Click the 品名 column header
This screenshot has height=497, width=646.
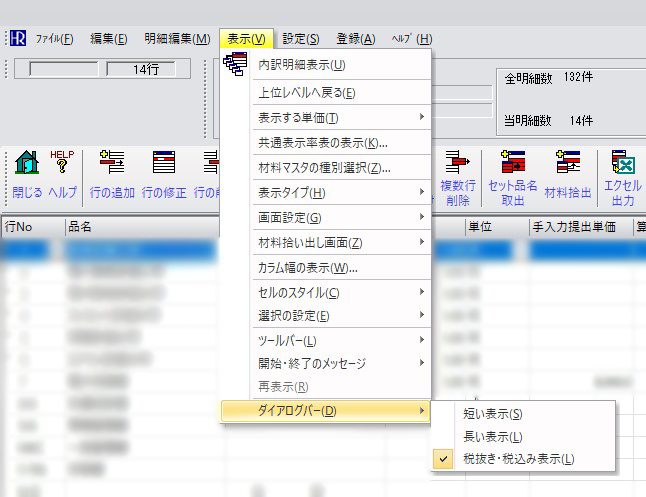click(80, 227)
